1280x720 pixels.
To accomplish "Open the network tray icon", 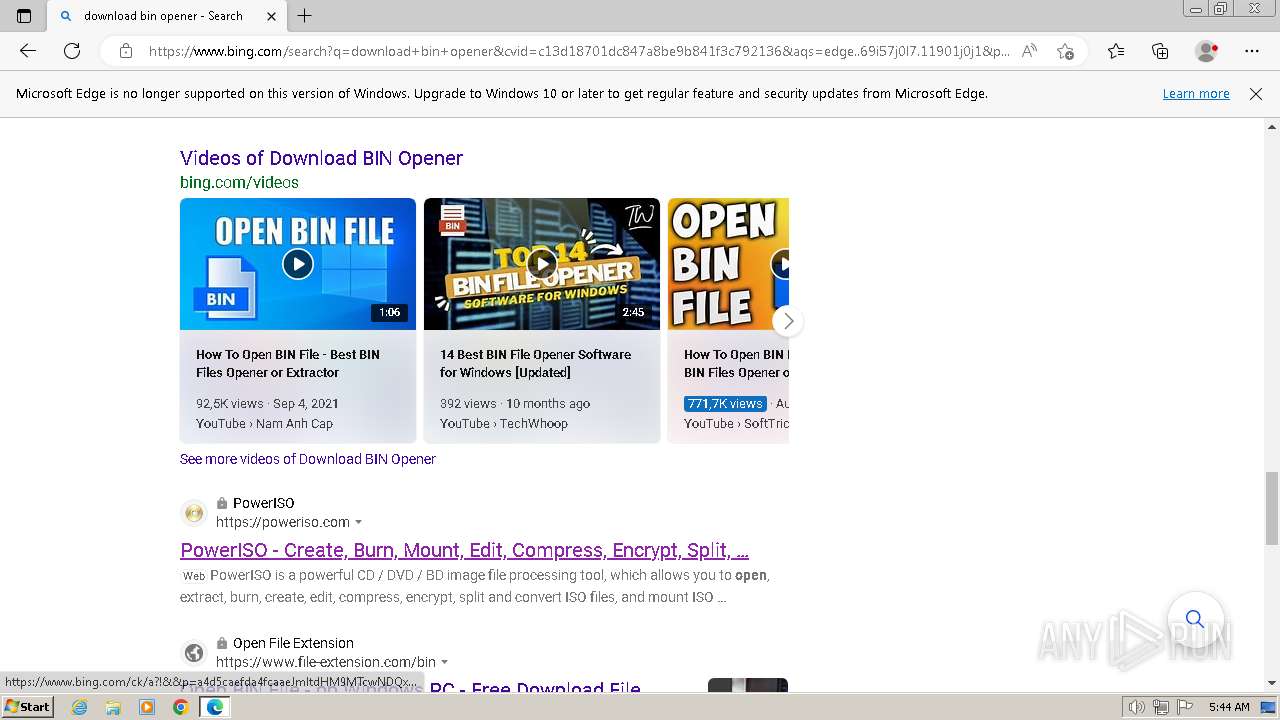I will click(1161, 707).
